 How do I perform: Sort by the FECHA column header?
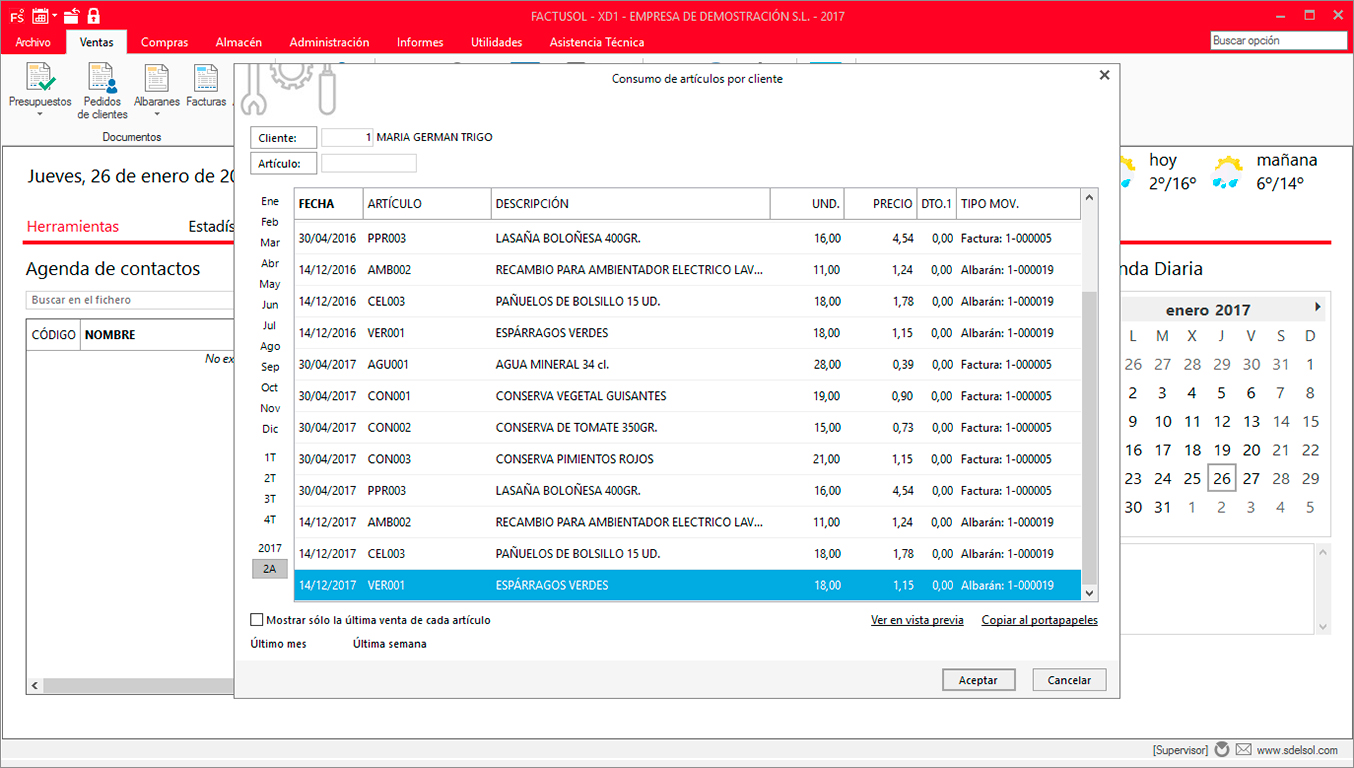[x=329, y=204]
